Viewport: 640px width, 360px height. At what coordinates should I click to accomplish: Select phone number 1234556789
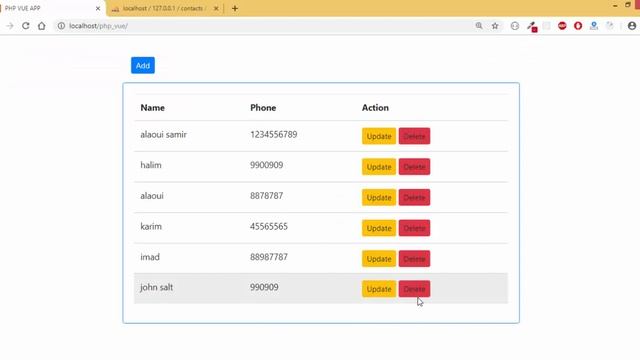click(273, 134)
